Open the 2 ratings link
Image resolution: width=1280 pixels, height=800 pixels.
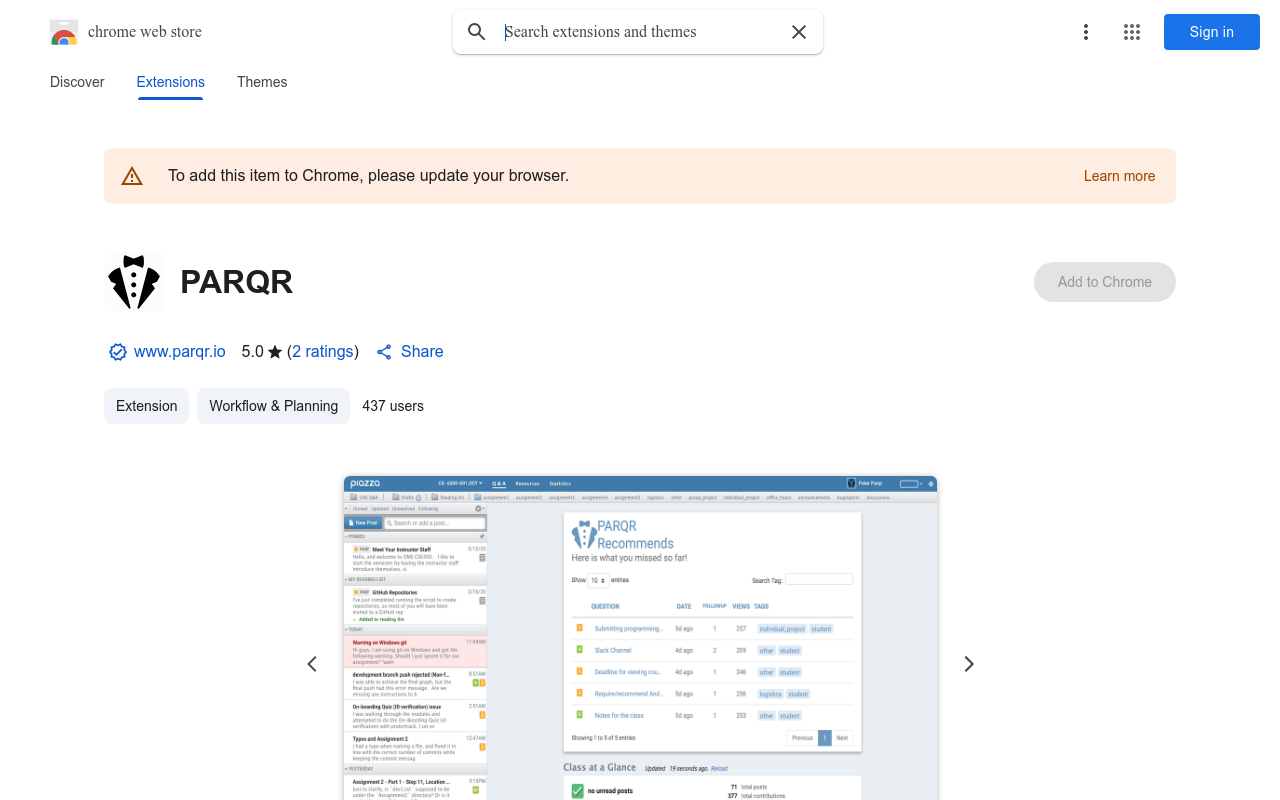(x=323, y=352)
